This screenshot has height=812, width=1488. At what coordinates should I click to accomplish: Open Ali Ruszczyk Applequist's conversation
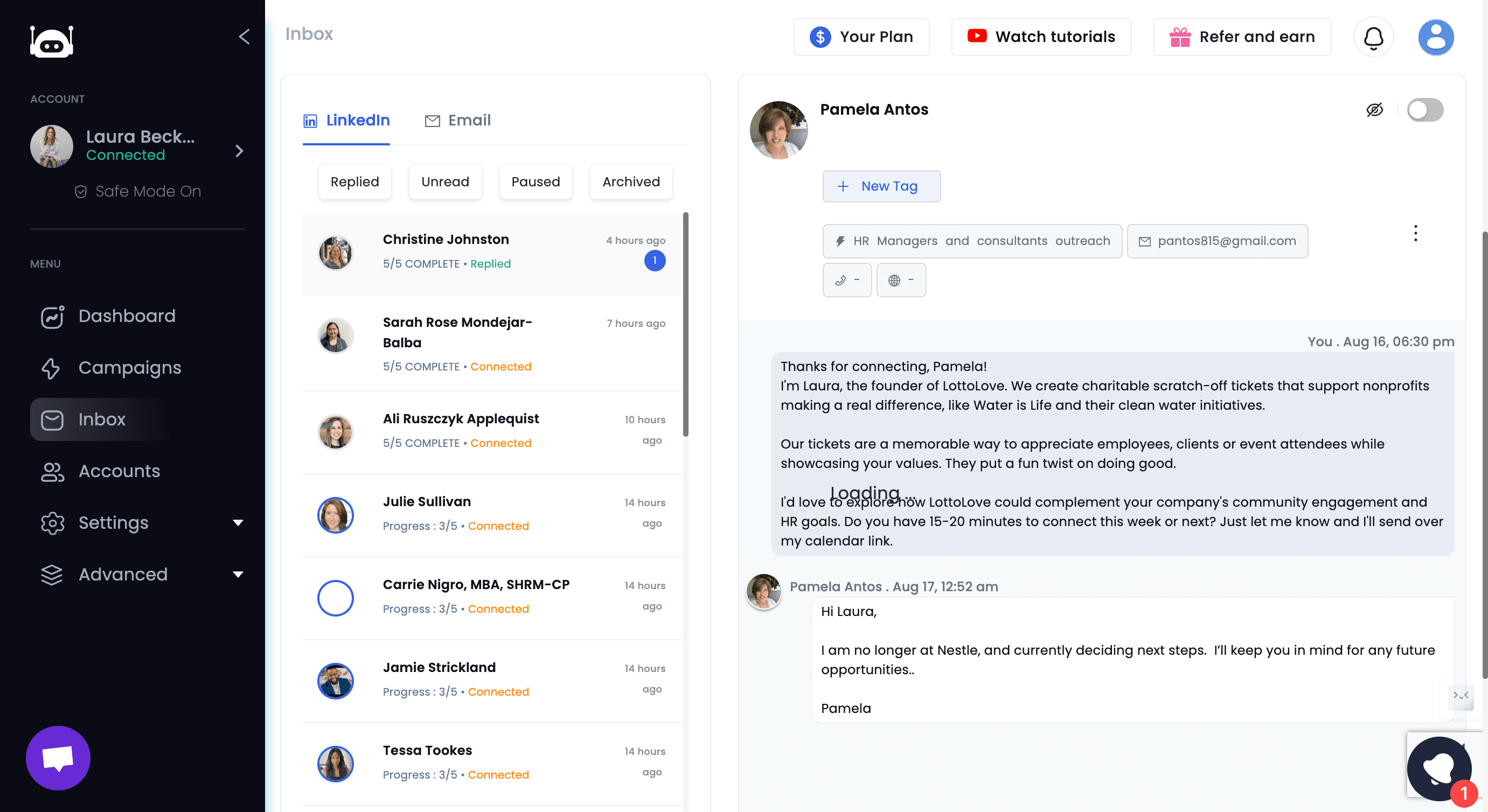point(493,432)
